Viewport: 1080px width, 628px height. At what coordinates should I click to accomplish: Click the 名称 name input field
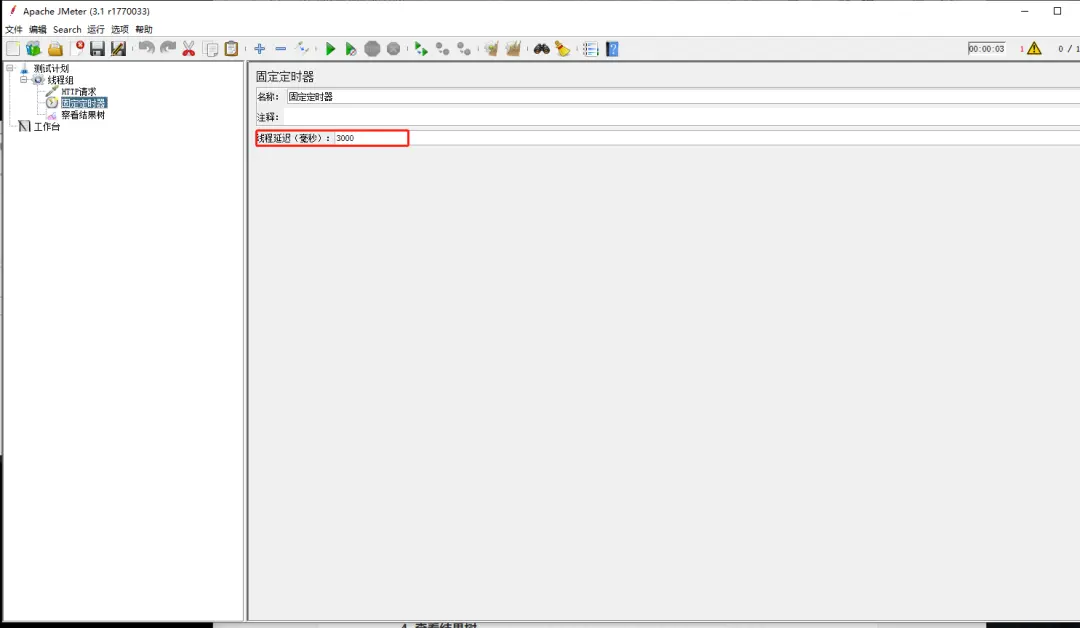point(682,96)
